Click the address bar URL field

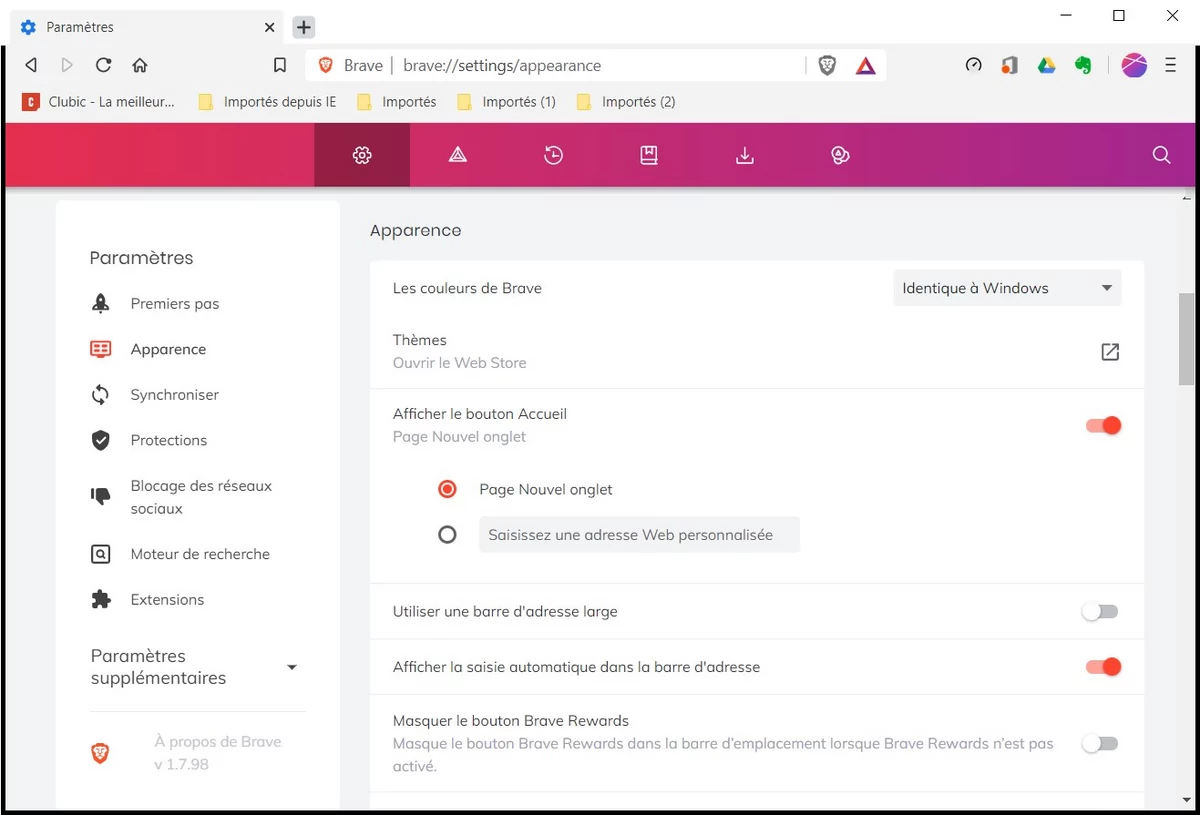click(x=595, y=65)
